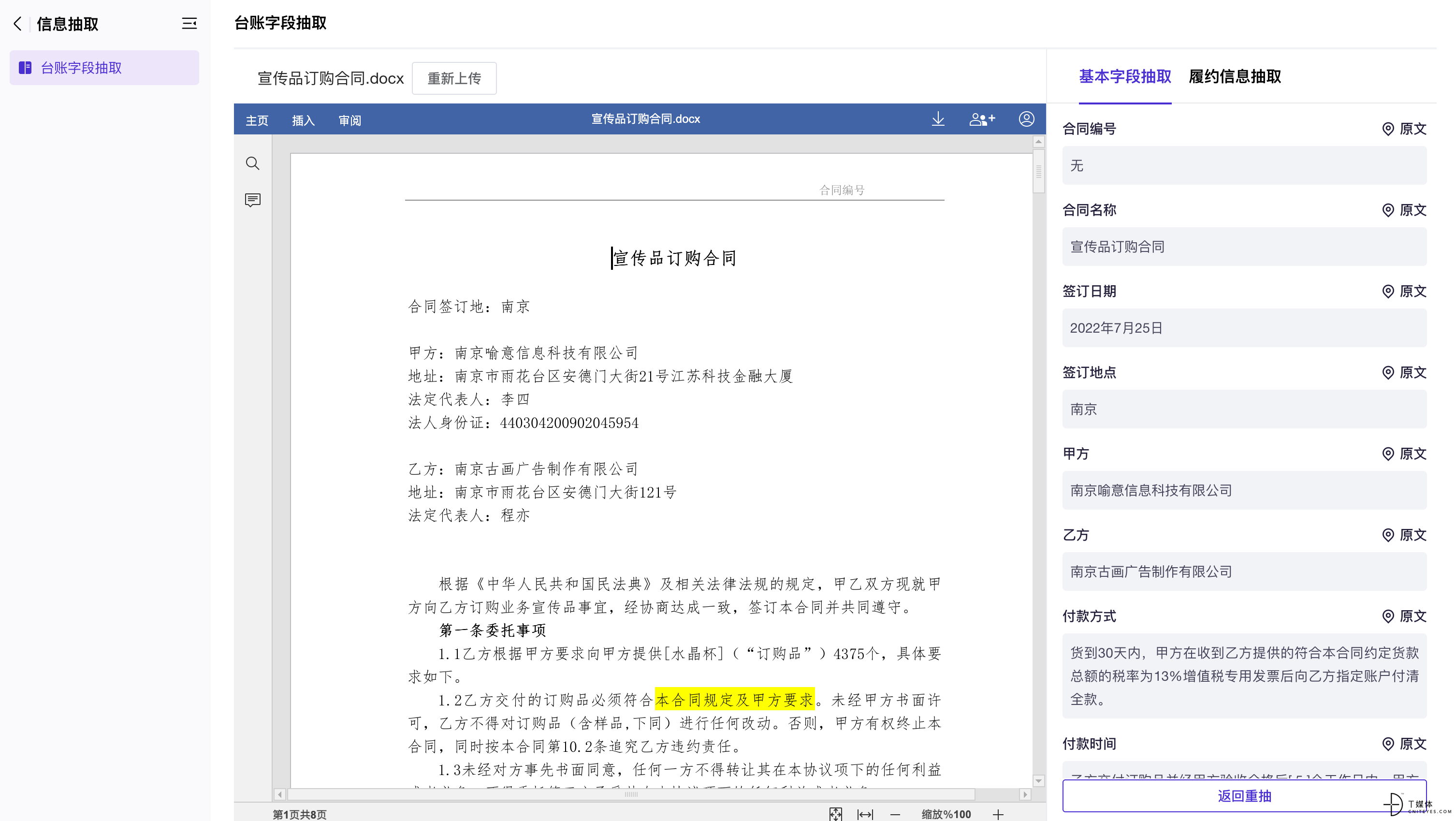Click the 缩放%100 zoom label

point(946,814)
